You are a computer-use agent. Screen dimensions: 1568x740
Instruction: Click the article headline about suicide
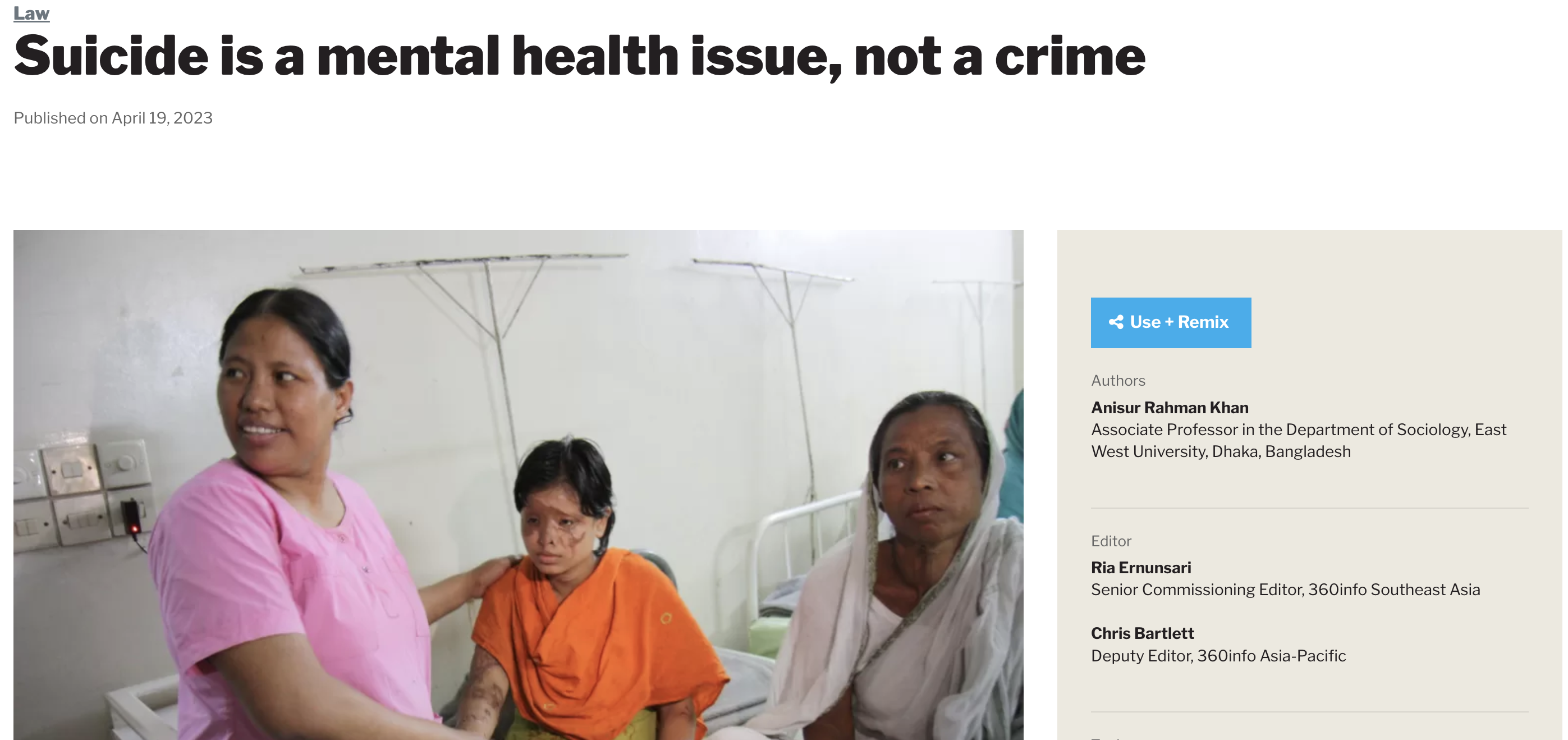579,57
